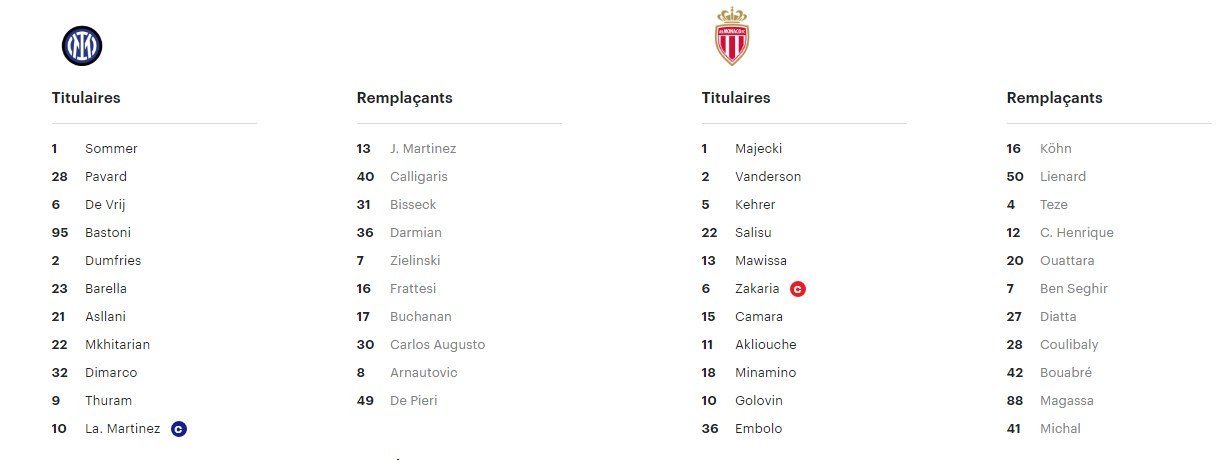Select Arnautovic on the Inter bench
Viewport: 1227px width, 460px height.
click(x=423, y=373)
